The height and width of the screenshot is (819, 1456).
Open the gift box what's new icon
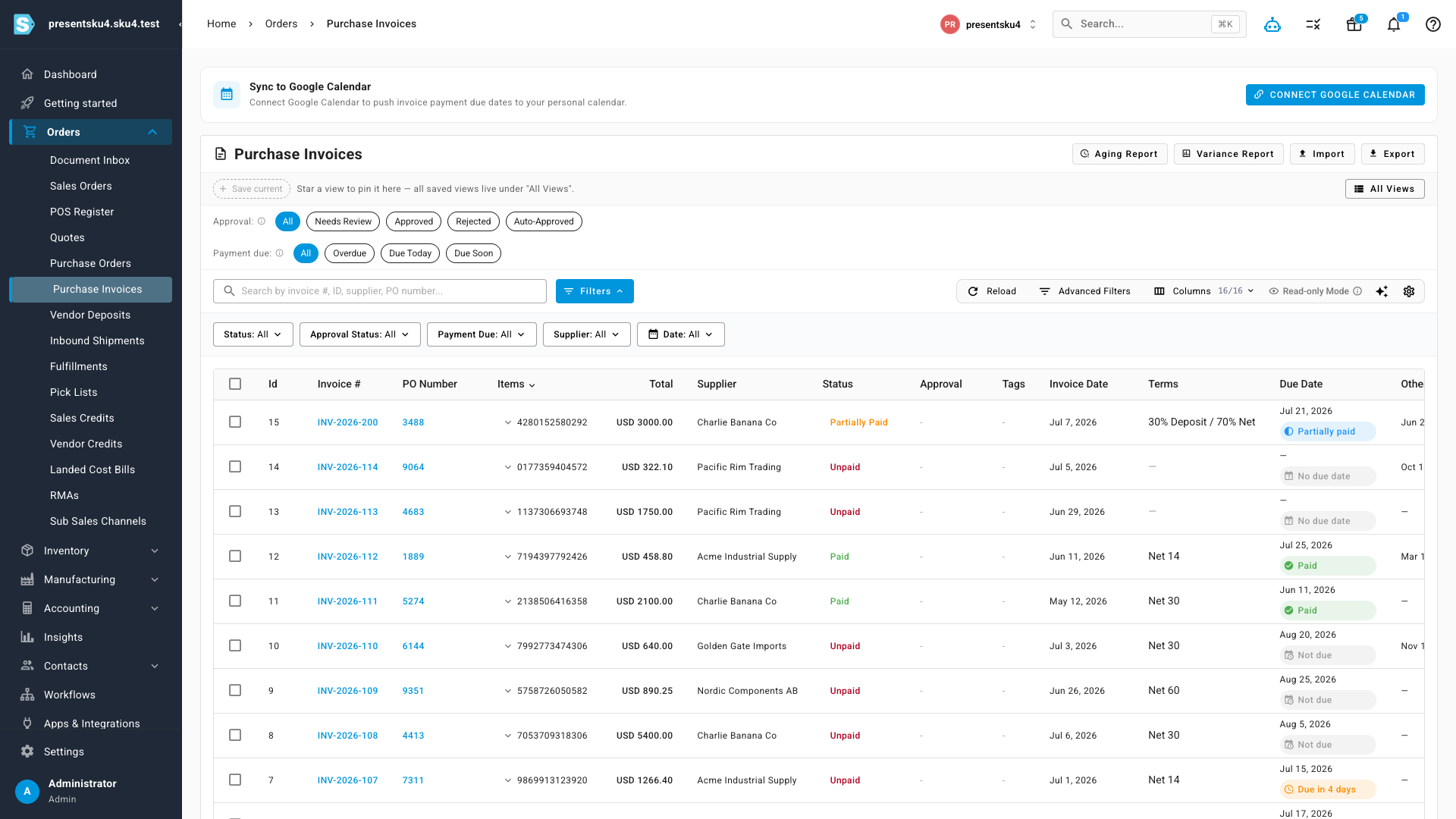click(x=1354, y=24)
